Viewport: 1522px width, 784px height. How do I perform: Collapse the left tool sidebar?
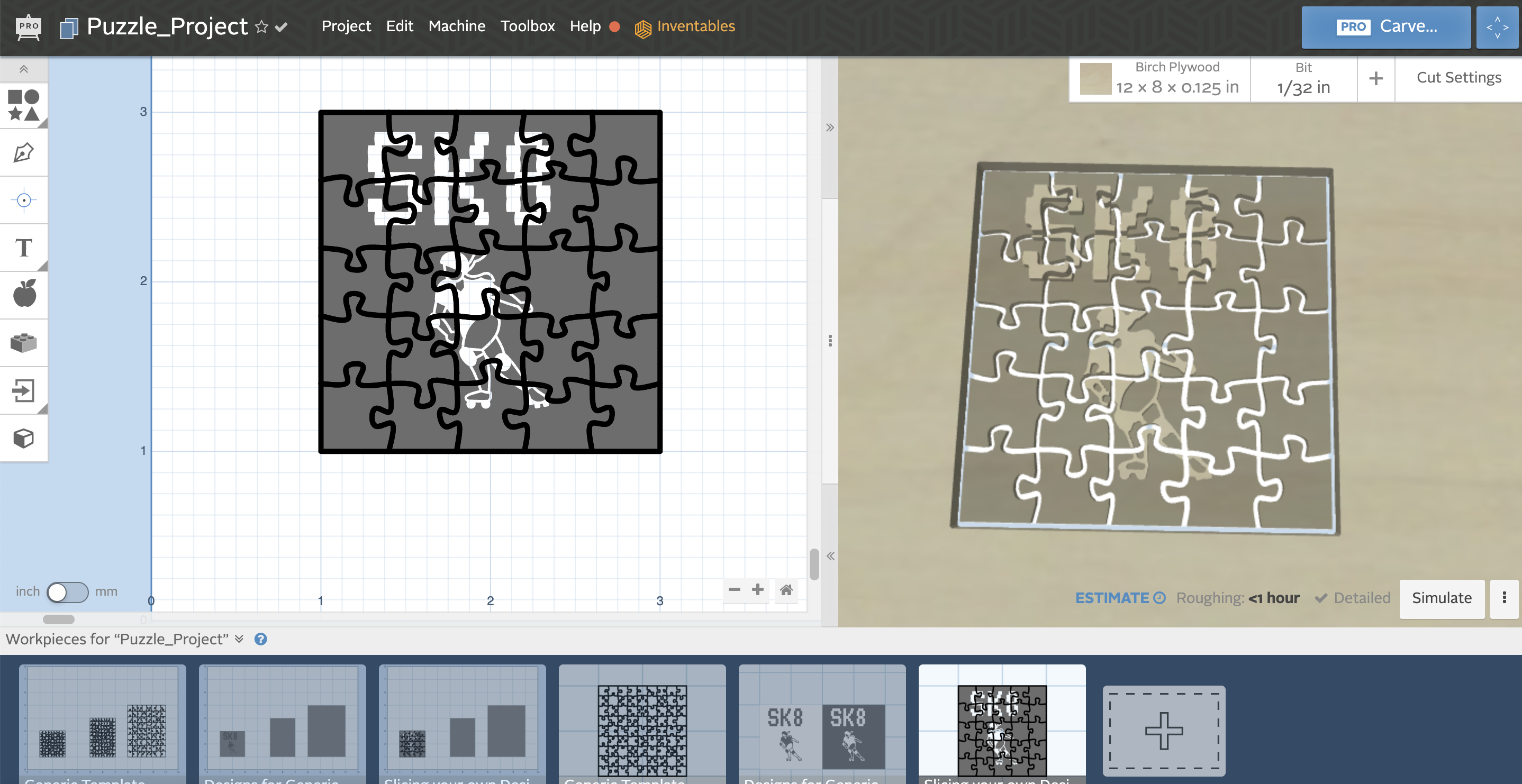[x=24, y=69]
